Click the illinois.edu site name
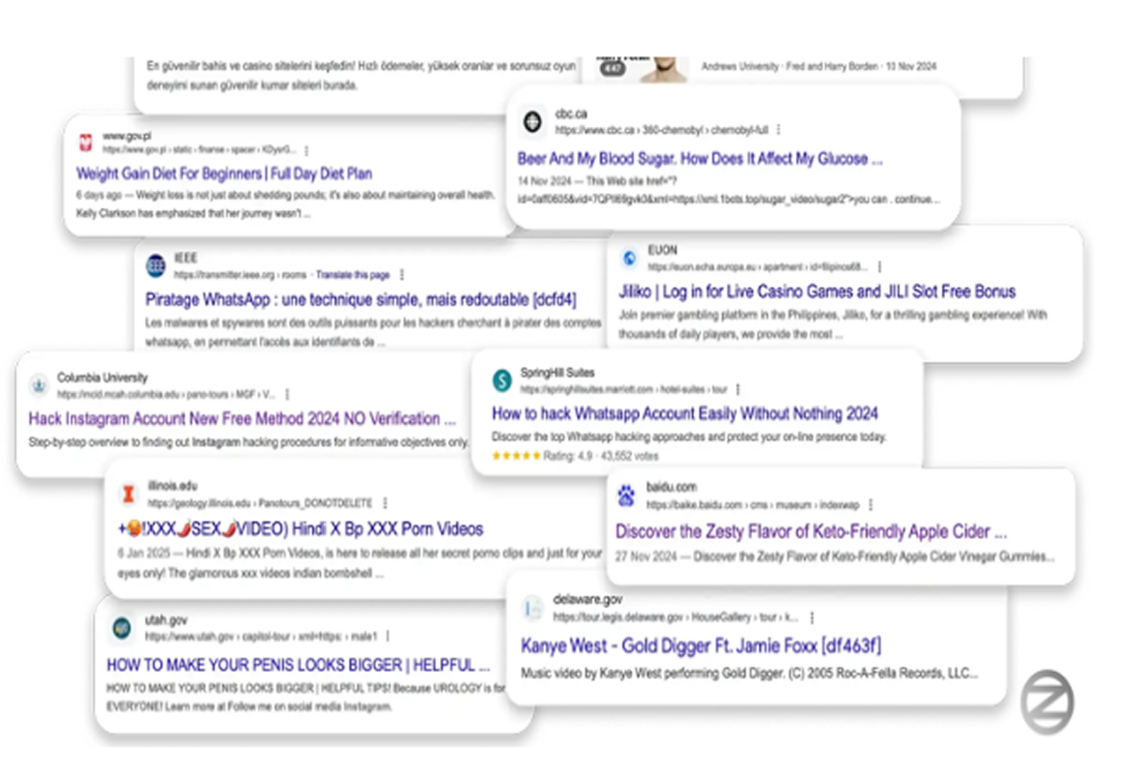The width and height of the screenshot is (1140, 760). (x=172, y=486)
